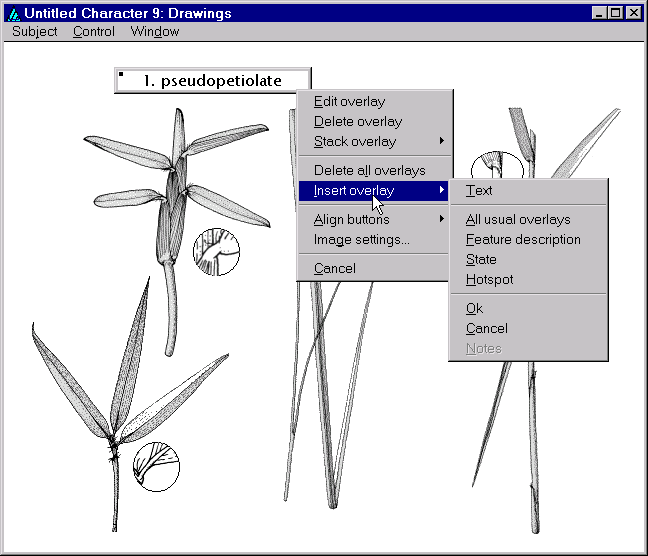Choose Edit overlay from context menu
This screenshot has width=648, height=556.
[349, 101]
